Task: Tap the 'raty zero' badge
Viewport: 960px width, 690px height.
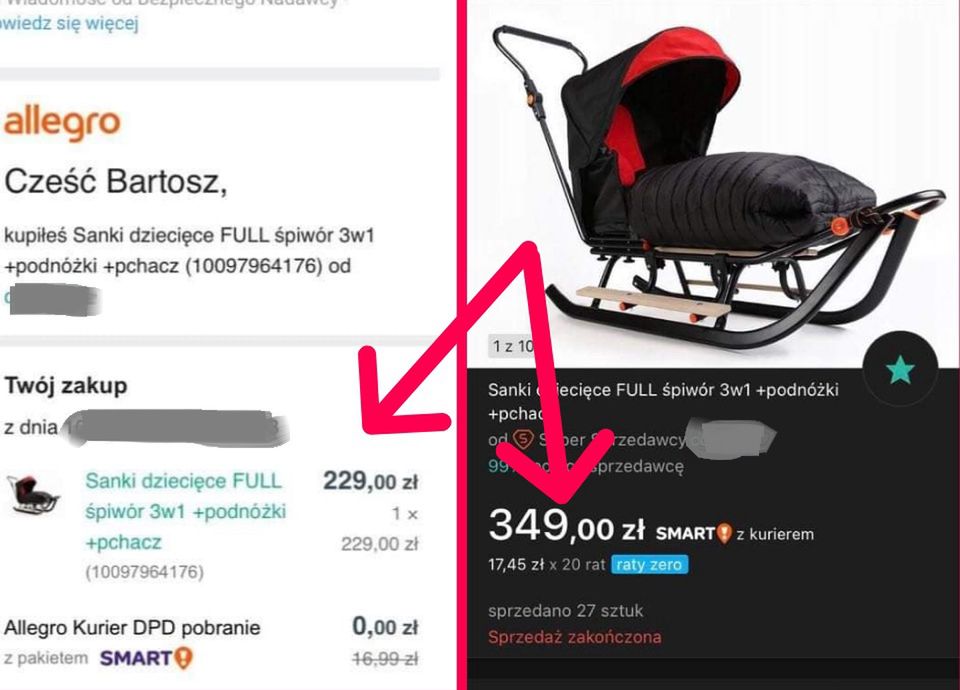Action: pyautogui.click(x=650, y=564)
